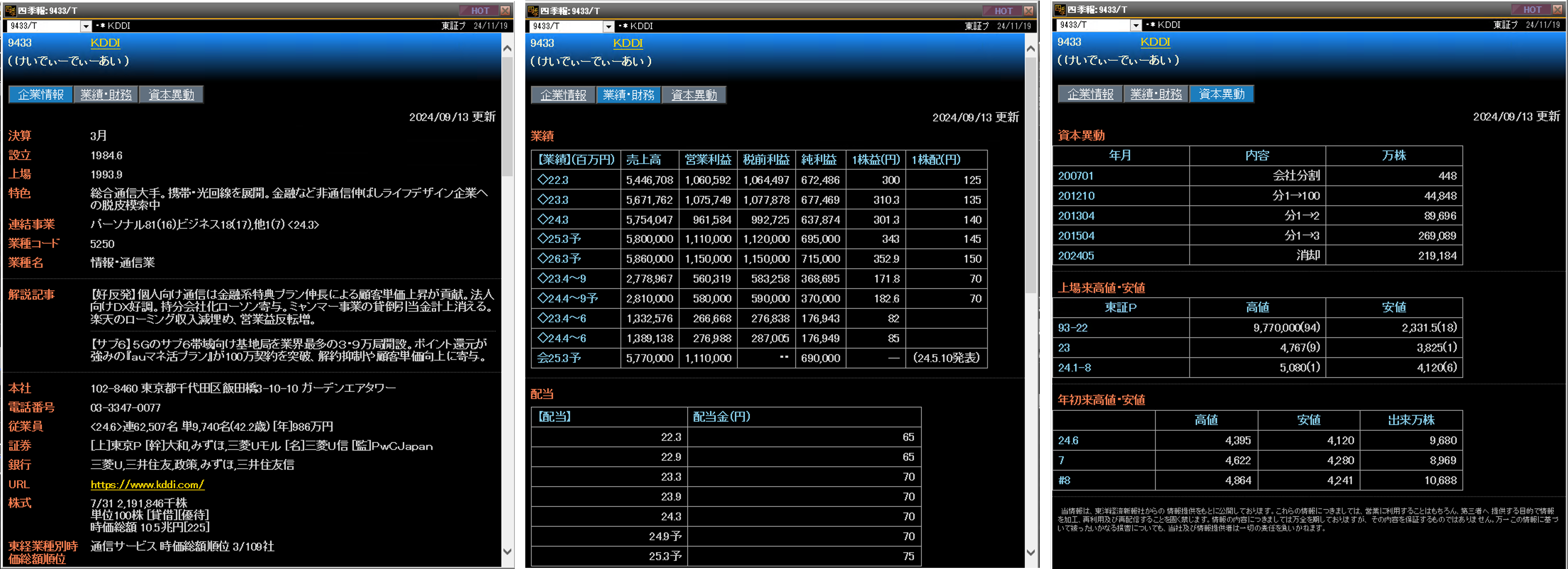Click the 四季報 app icon in left window title bar
This screenshot has width=1568, height=569.
pos(10,10)
